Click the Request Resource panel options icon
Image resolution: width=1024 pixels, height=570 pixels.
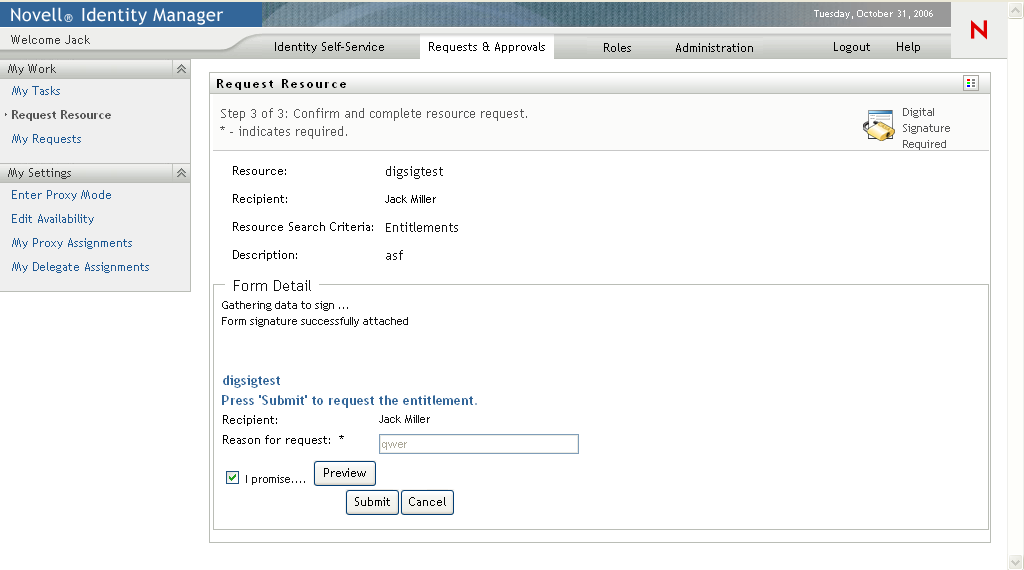[970, 83]
